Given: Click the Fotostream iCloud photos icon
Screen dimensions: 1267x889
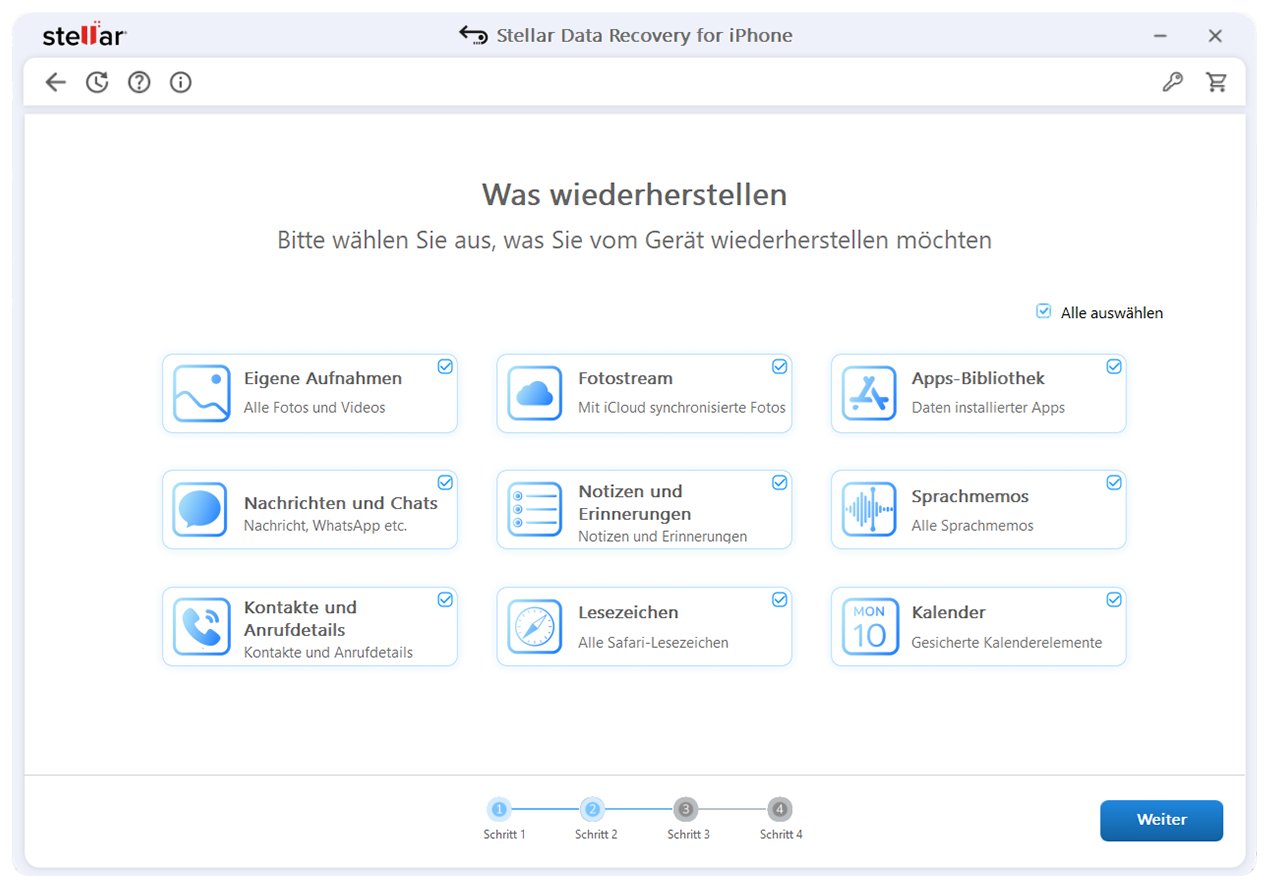Looking at the screenshot, I should tap(535, 393).
